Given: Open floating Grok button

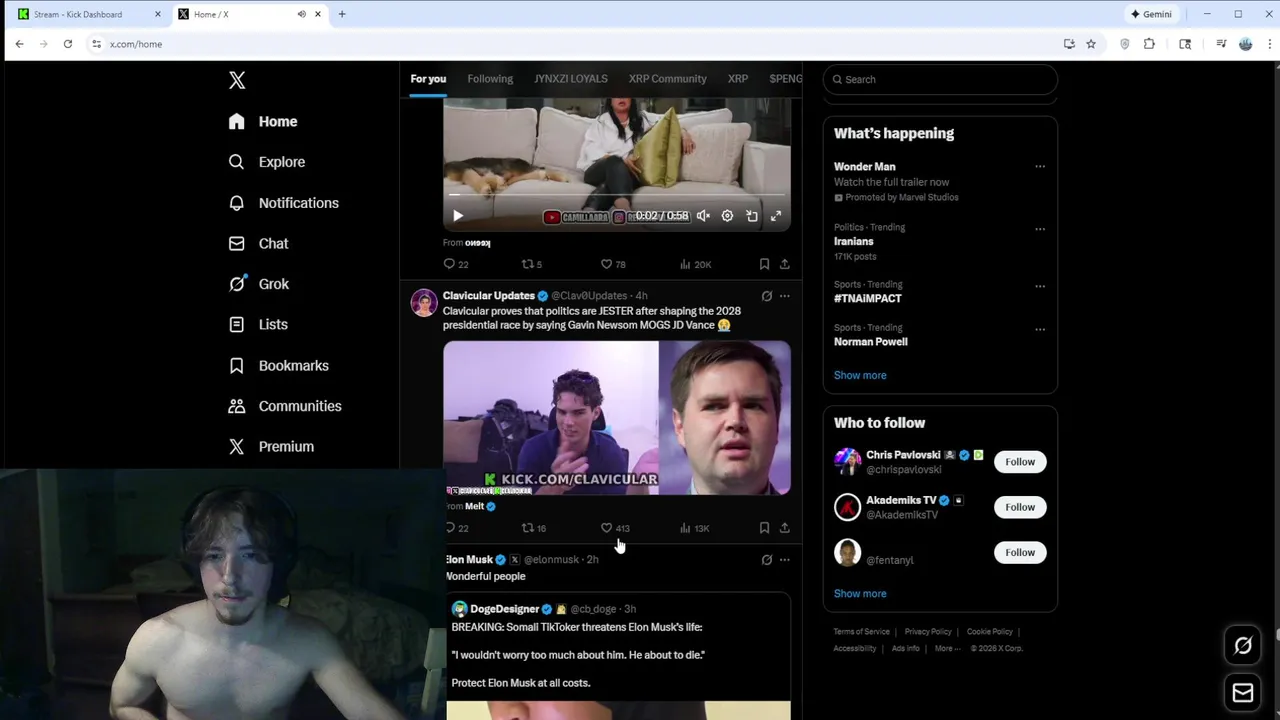Looking at the screenshot, I should (x=1243, y=646).
